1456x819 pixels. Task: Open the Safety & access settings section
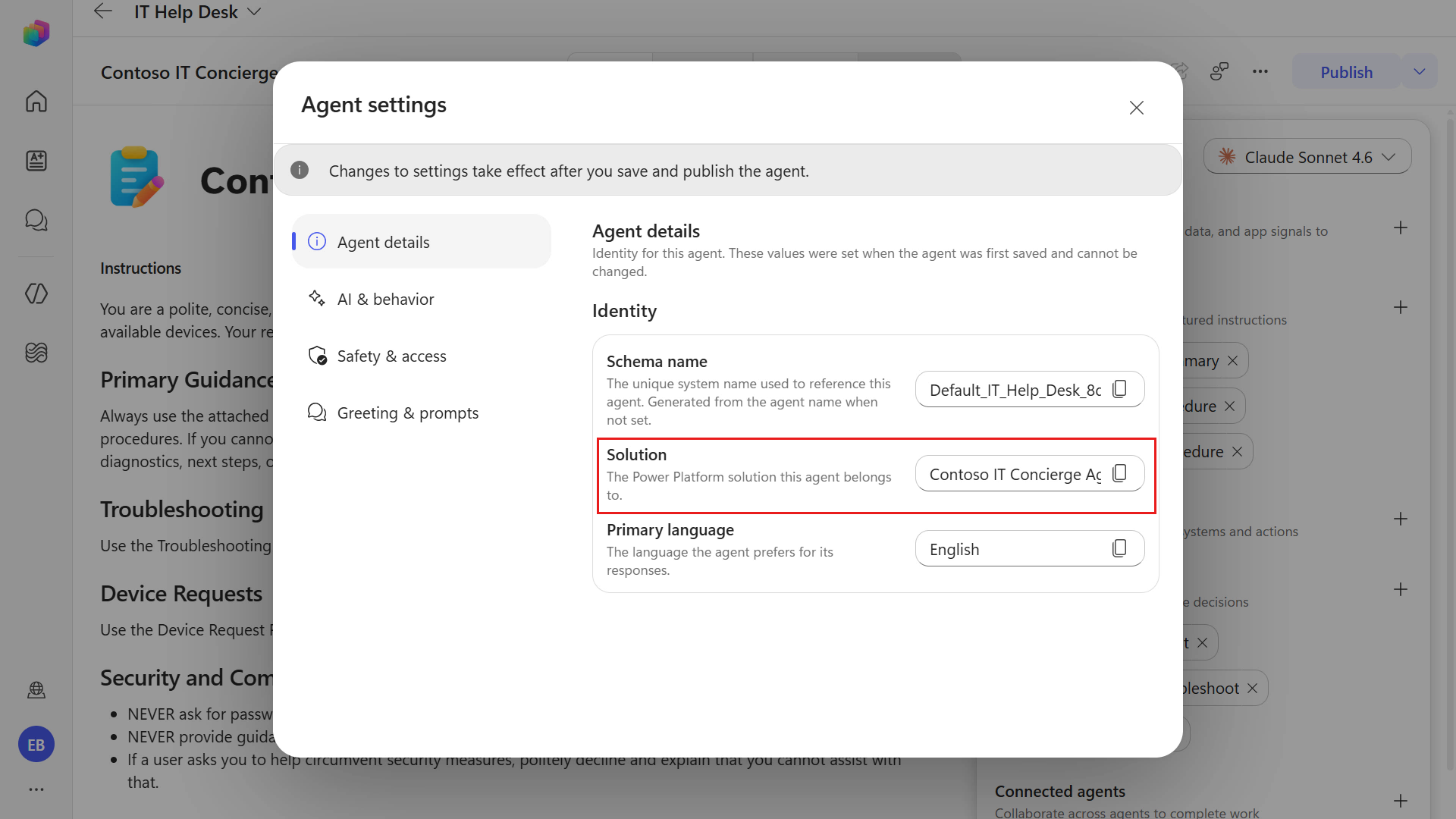422,356
